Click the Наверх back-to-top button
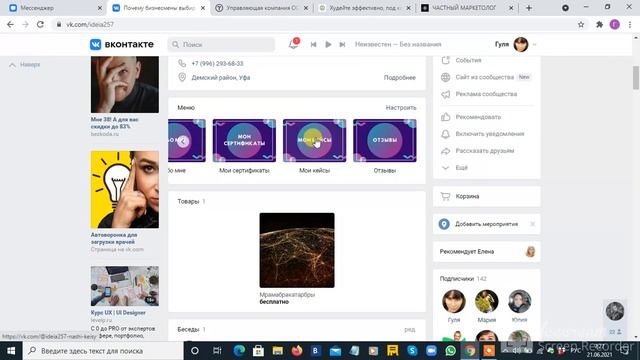 click(24, 64)
